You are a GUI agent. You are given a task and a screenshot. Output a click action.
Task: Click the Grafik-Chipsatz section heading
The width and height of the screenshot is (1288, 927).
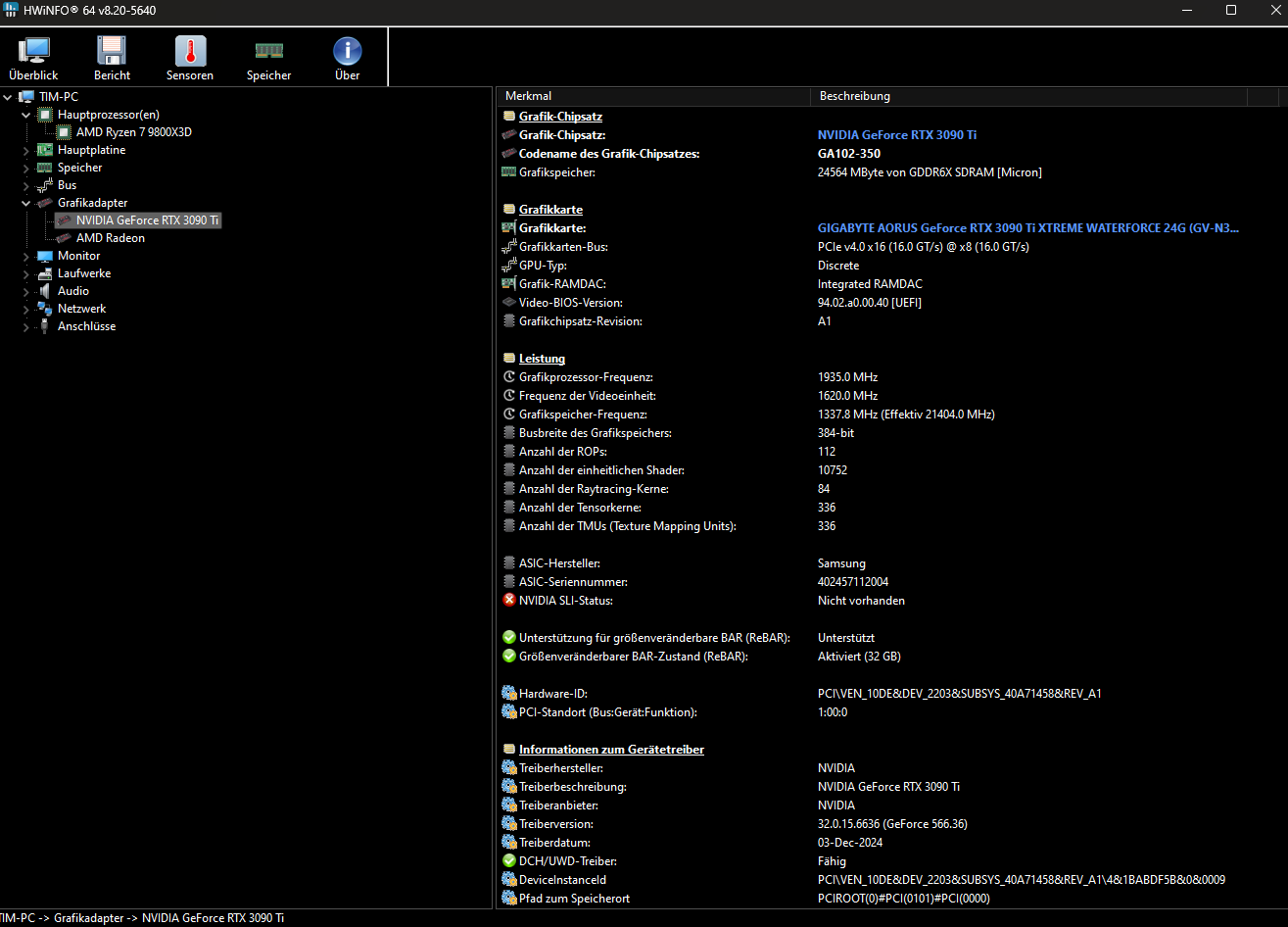click(x=560, y=117)
